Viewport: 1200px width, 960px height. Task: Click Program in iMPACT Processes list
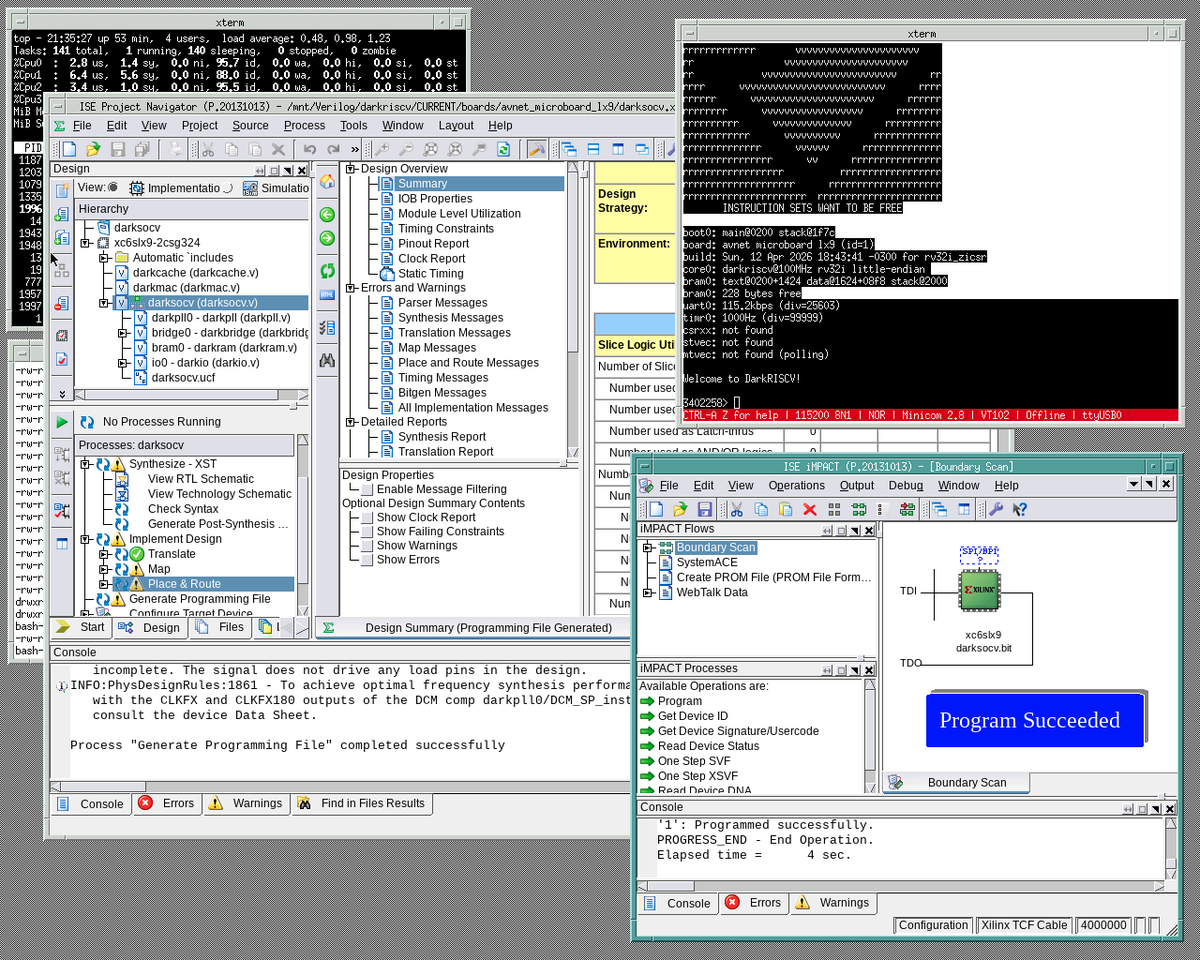click(680, 701)
